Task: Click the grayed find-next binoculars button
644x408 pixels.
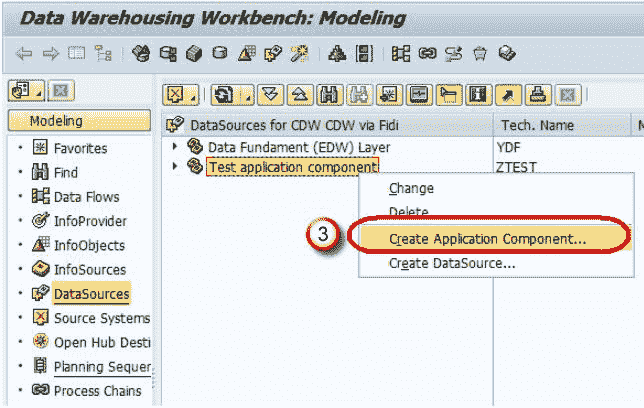Action: tap(359, 95)
